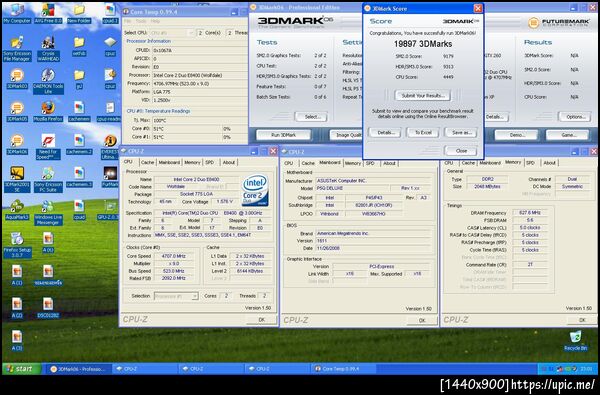Select the 3DMark2001 SE desktop icon

coord(17,180)
